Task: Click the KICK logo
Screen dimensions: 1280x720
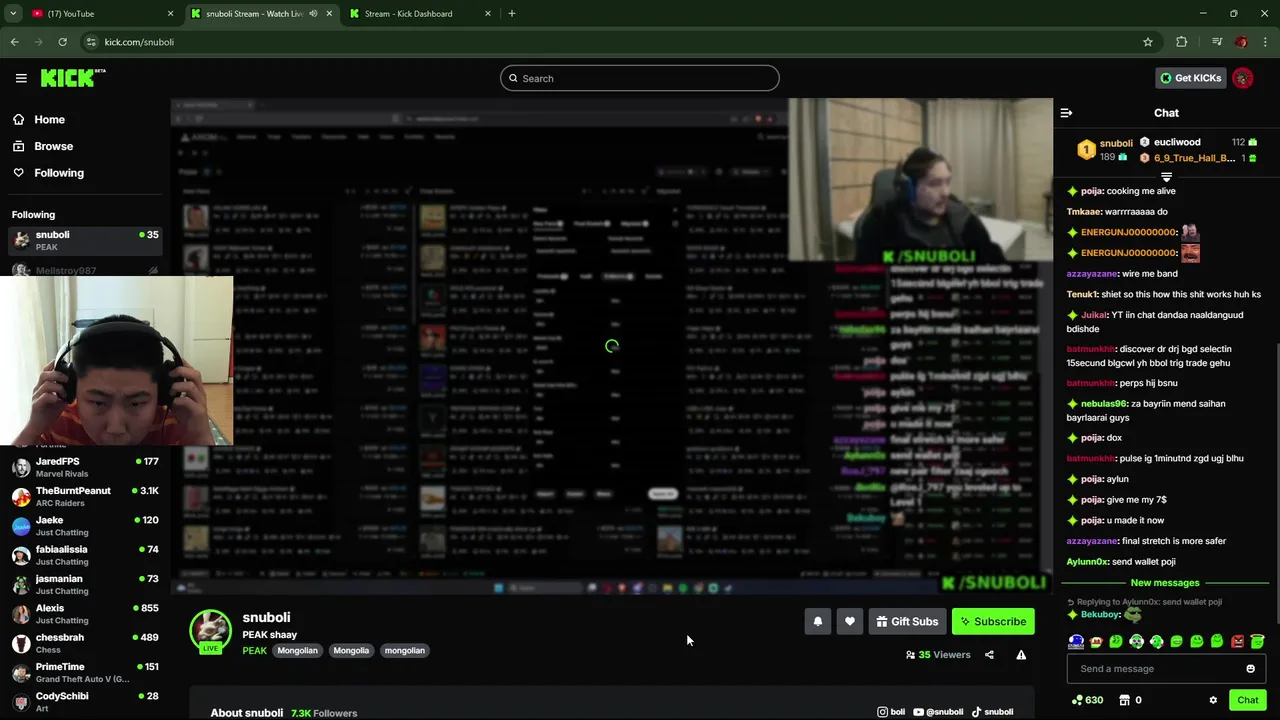Action: tap(73, 78)
